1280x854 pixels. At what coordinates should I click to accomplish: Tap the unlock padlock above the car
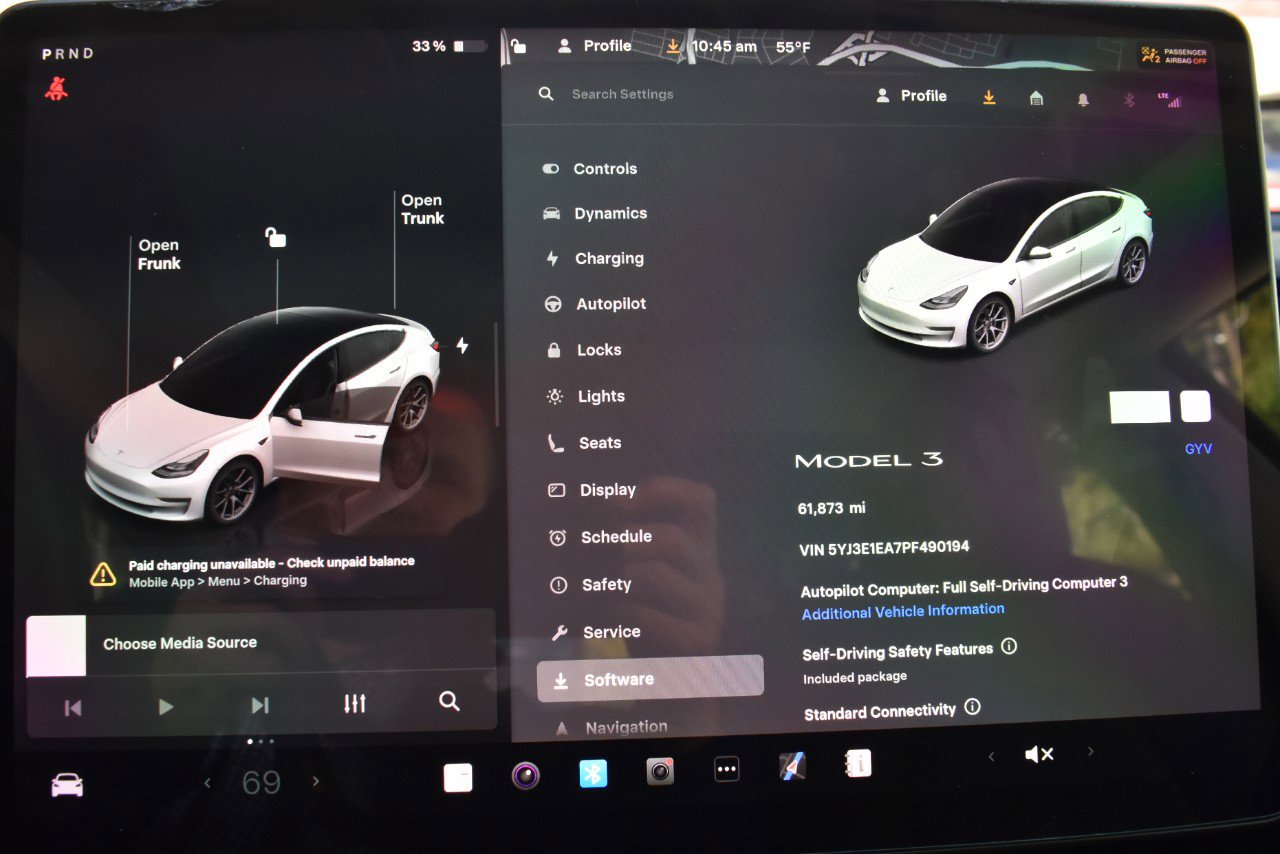tap(275, 237)
